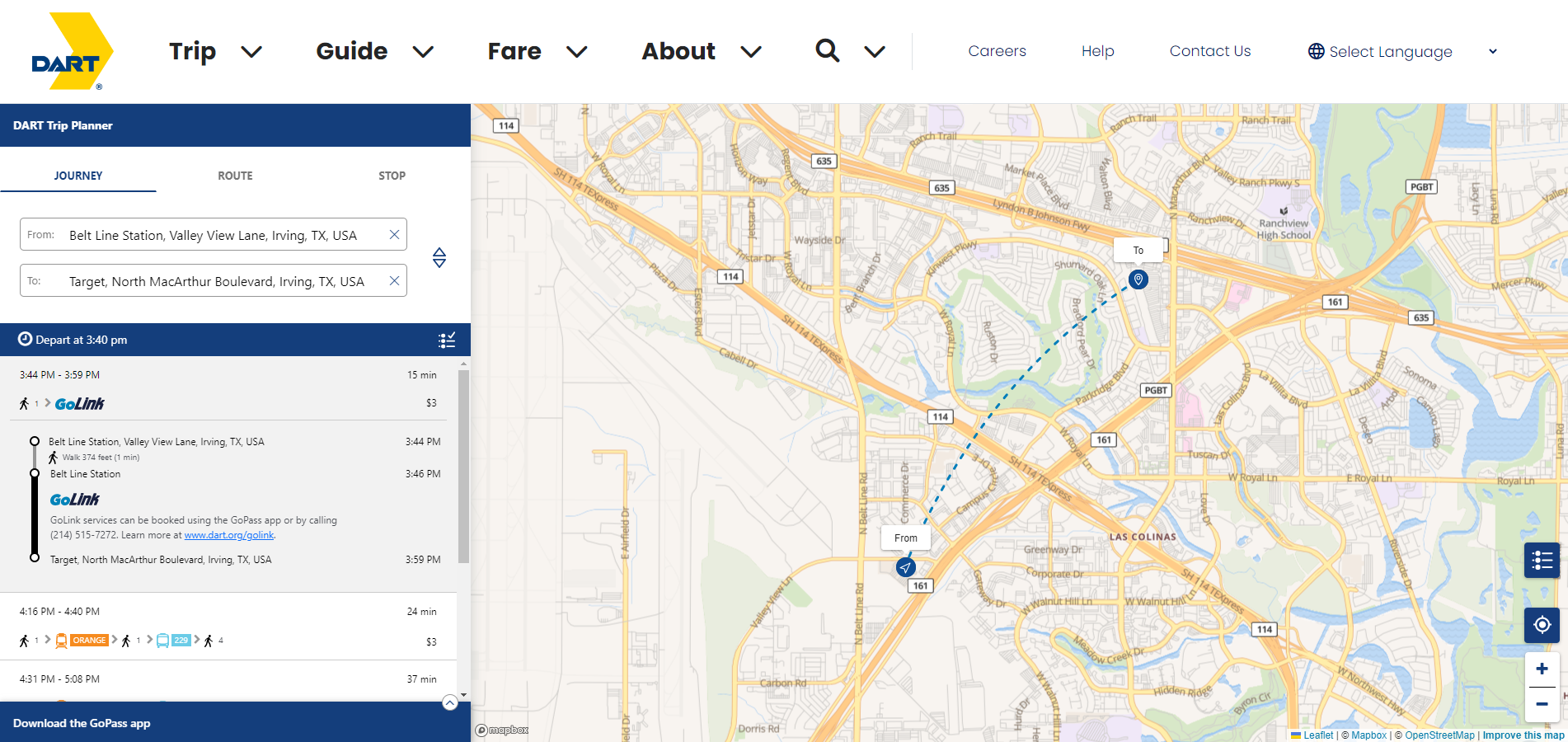Zoom in on the map
Viewport: 1568px width, 742px height.
[x=1541, y=669]
